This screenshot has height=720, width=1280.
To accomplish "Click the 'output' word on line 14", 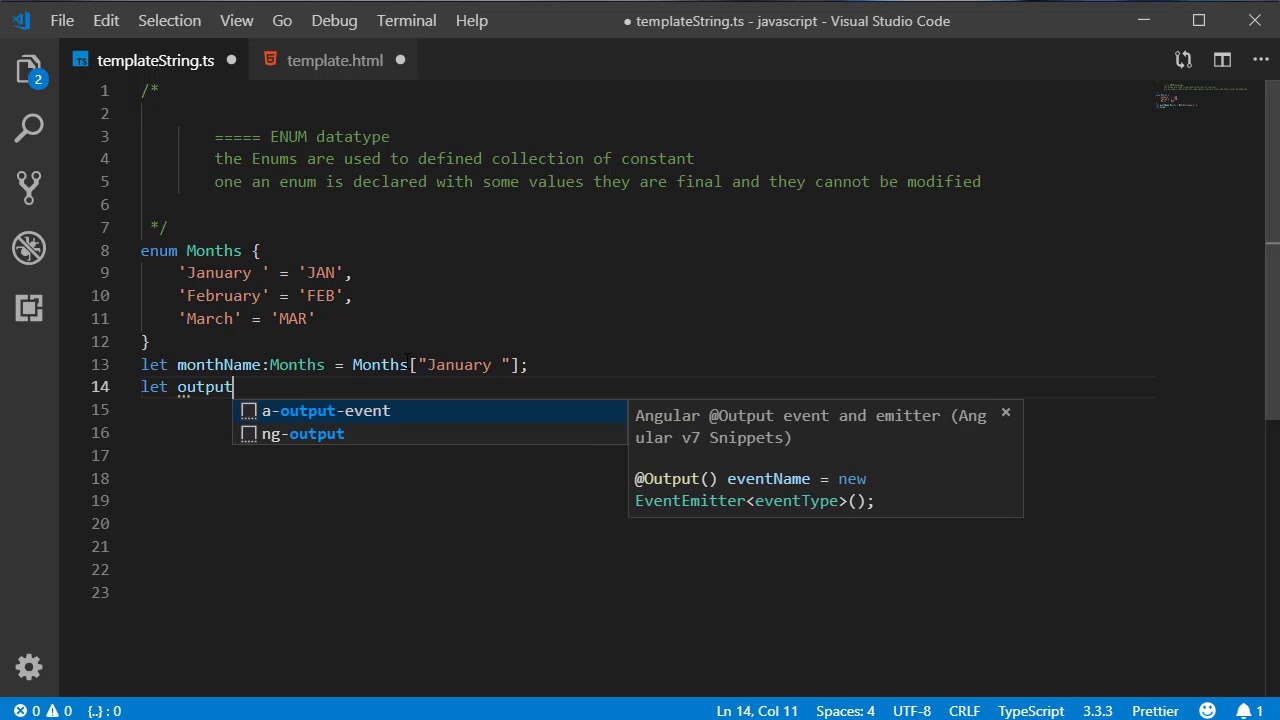I will 205,387.
